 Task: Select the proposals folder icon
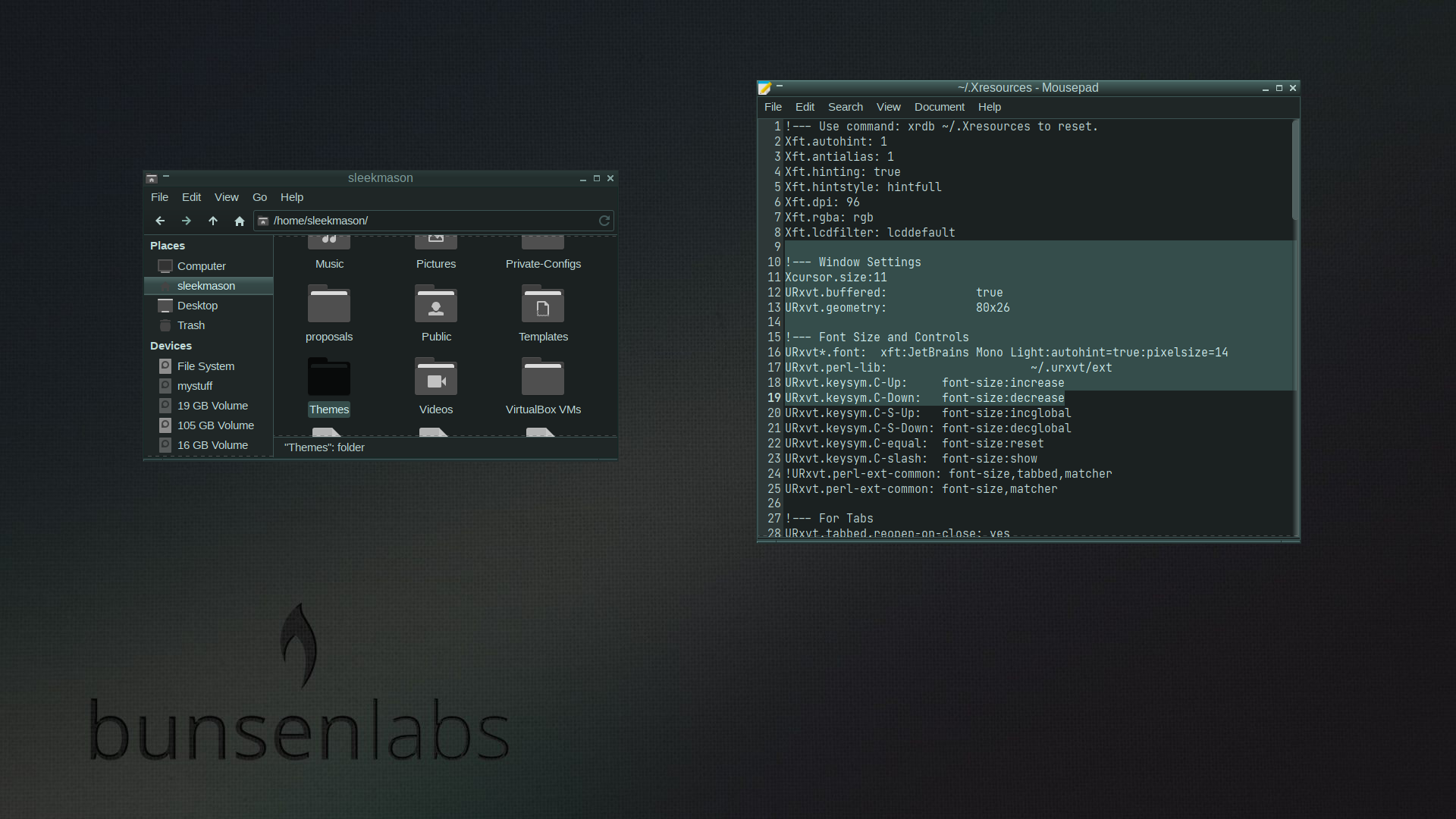[x=329, y=303]
